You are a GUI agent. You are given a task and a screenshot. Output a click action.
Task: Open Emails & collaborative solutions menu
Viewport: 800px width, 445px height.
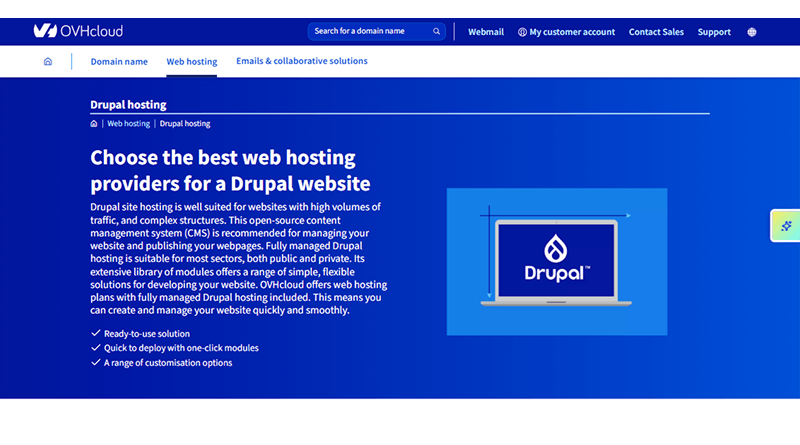302,61
